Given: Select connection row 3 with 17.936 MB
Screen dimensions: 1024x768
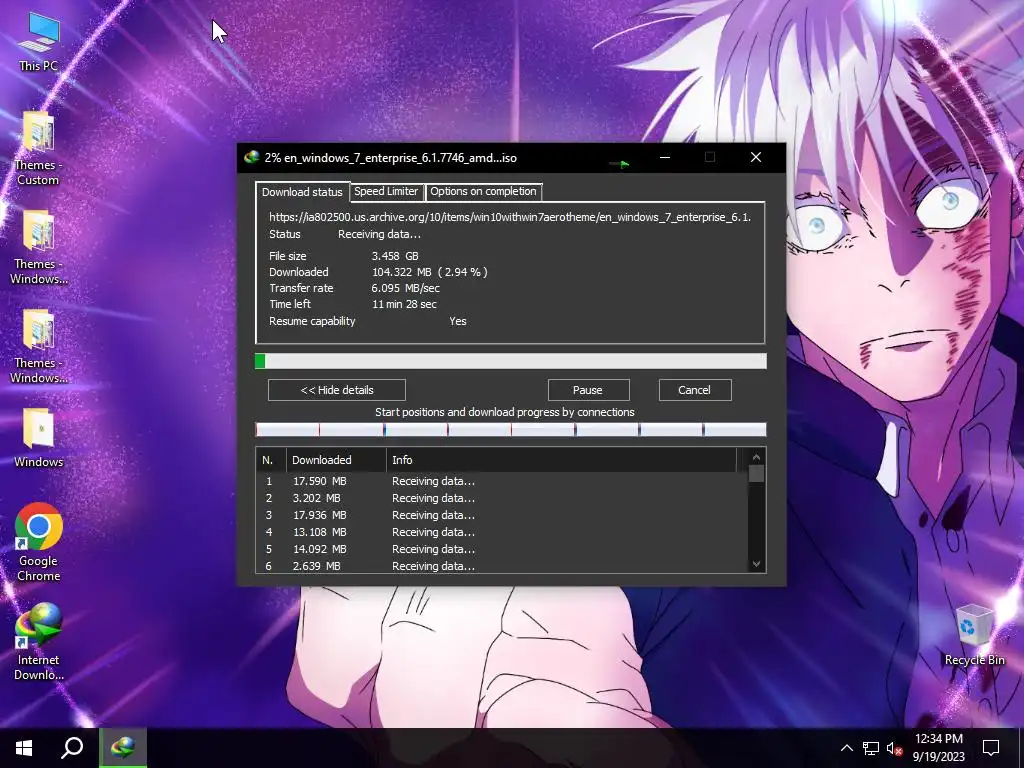Looking at the screenshot, I should point(502,515).
